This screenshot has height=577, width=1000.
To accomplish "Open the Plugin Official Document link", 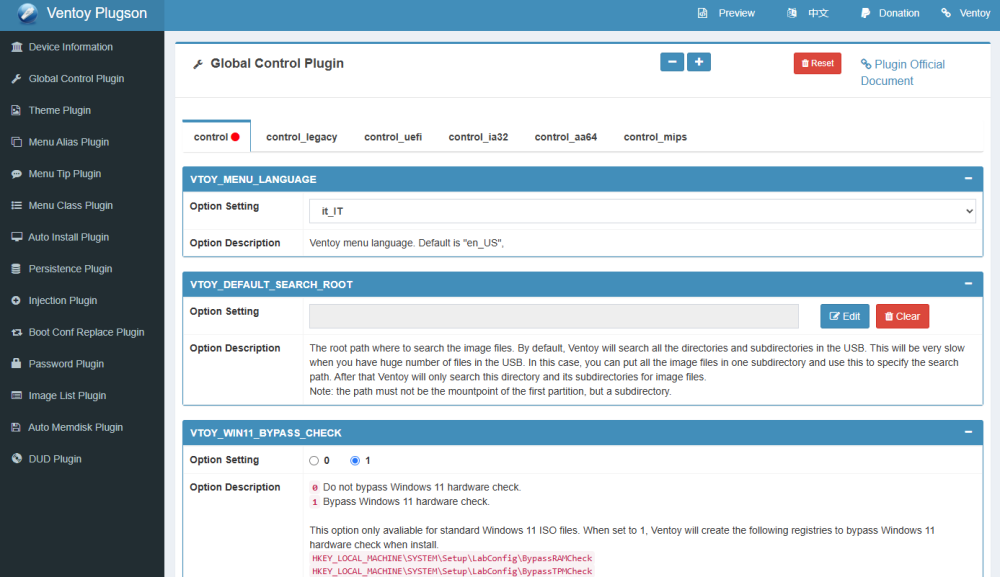I will point(903,72).
